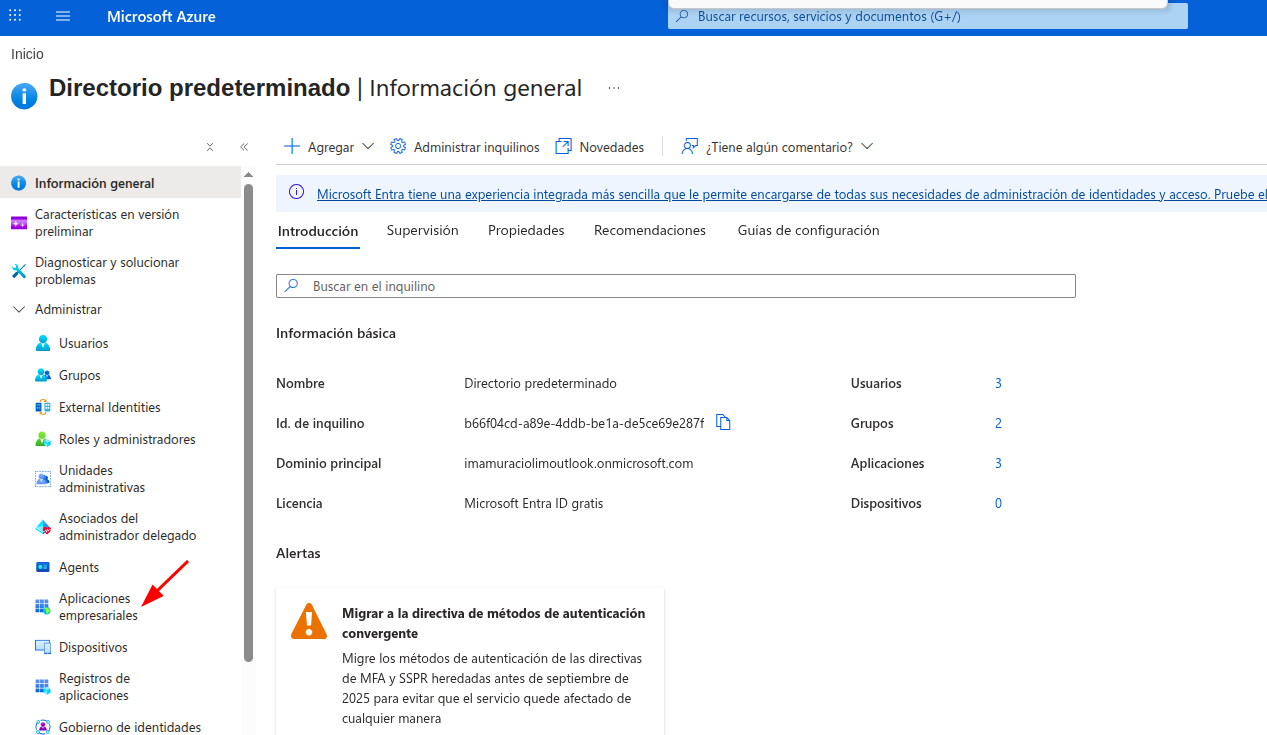
Task: Click the Dispositivos sidebar icon
Action: tap(43, 647)
